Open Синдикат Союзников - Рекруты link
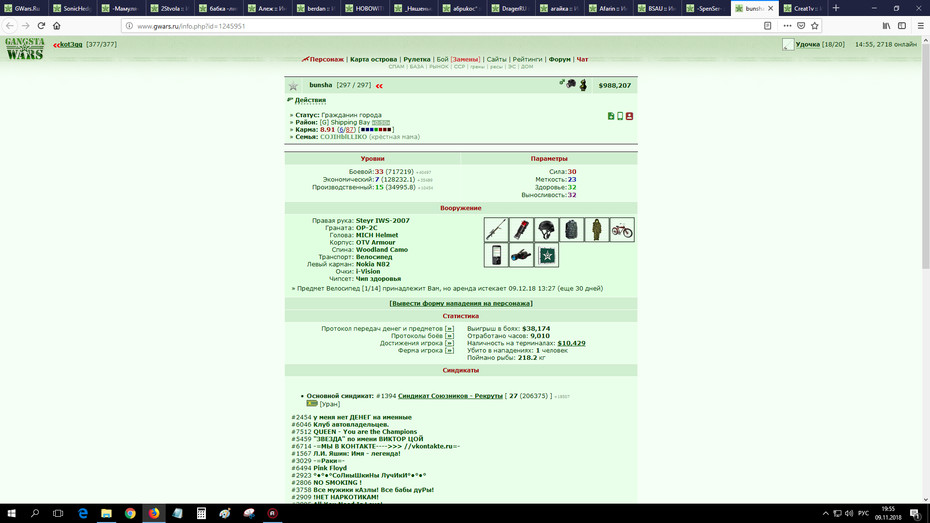 pyautogui.click(x=450, y=396)
